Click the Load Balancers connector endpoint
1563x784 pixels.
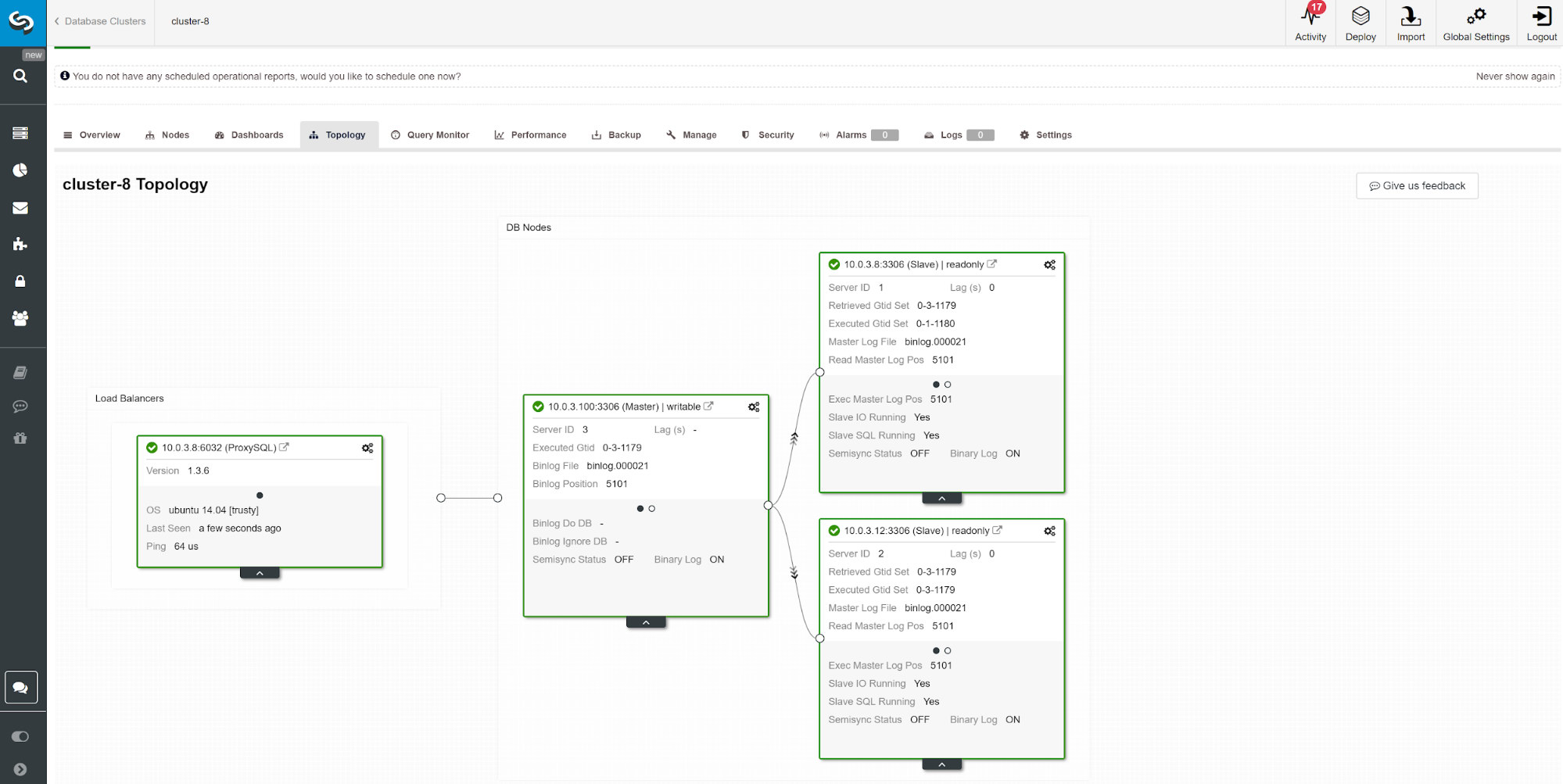click(x=441, y=498)
